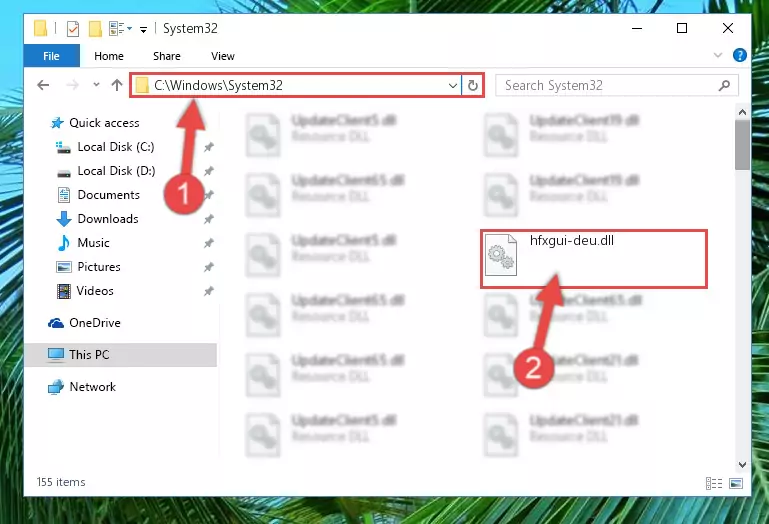Click the search magnifier icon
Image resolution: width=769 pixels, height=524 pixels.
[724, 85]
